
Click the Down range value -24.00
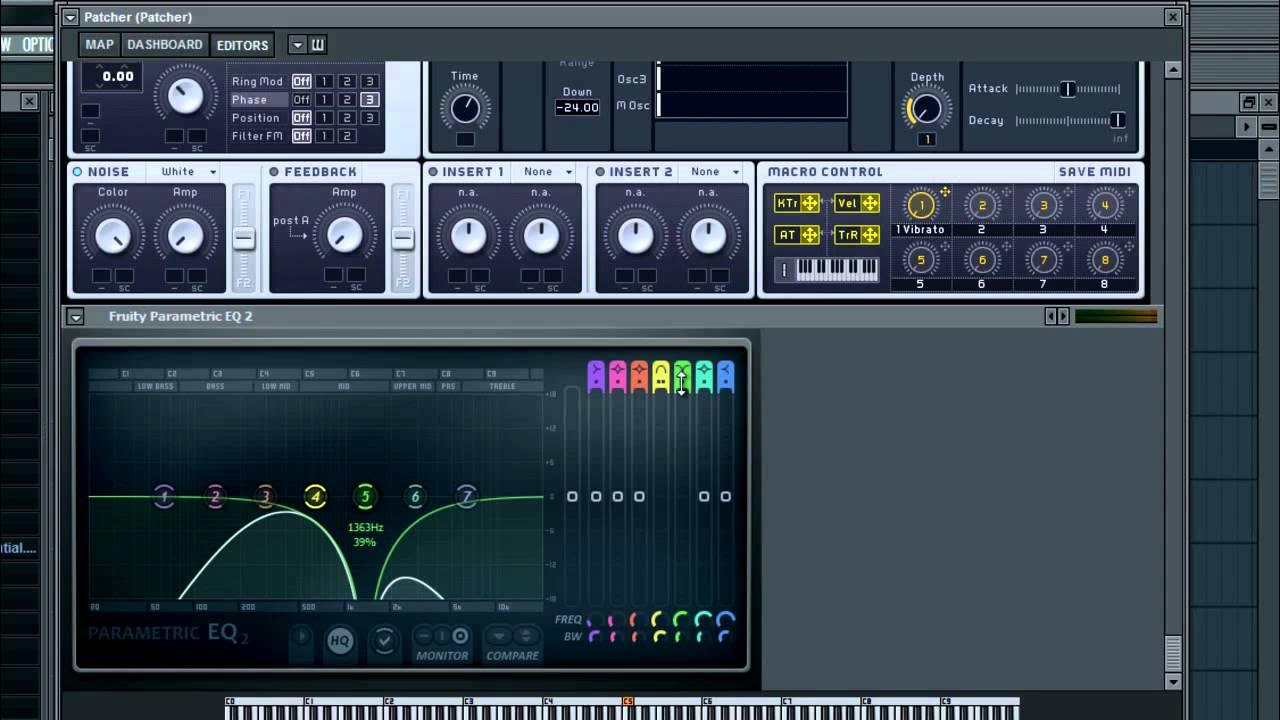click(578, 107)
